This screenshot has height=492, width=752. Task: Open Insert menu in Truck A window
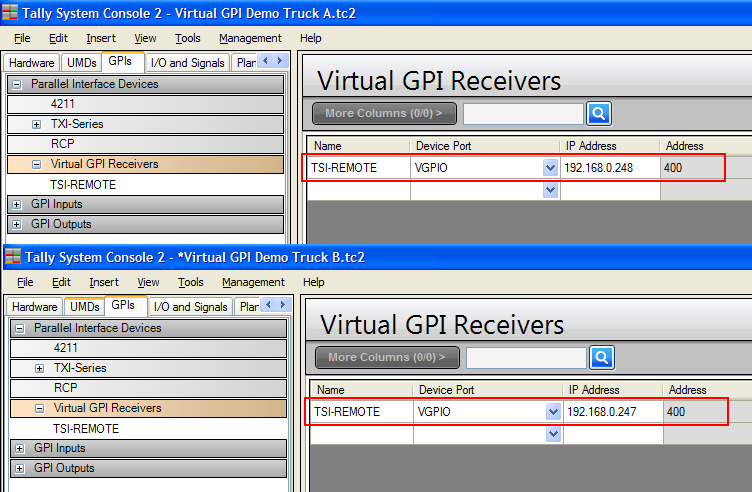(x=101, y=38)
